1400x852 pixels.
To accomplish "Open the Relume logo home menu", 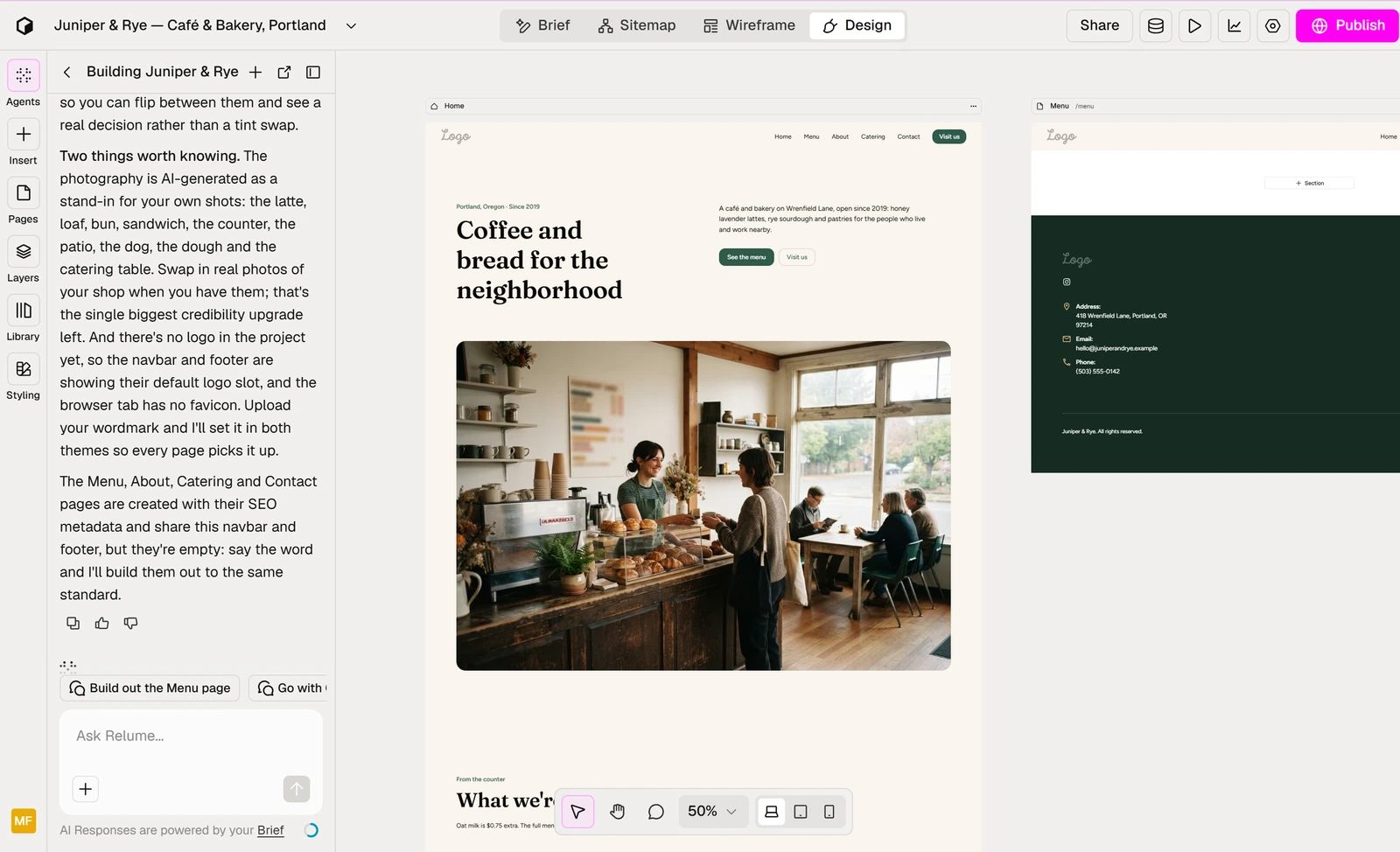I will (x=24, y=25).
